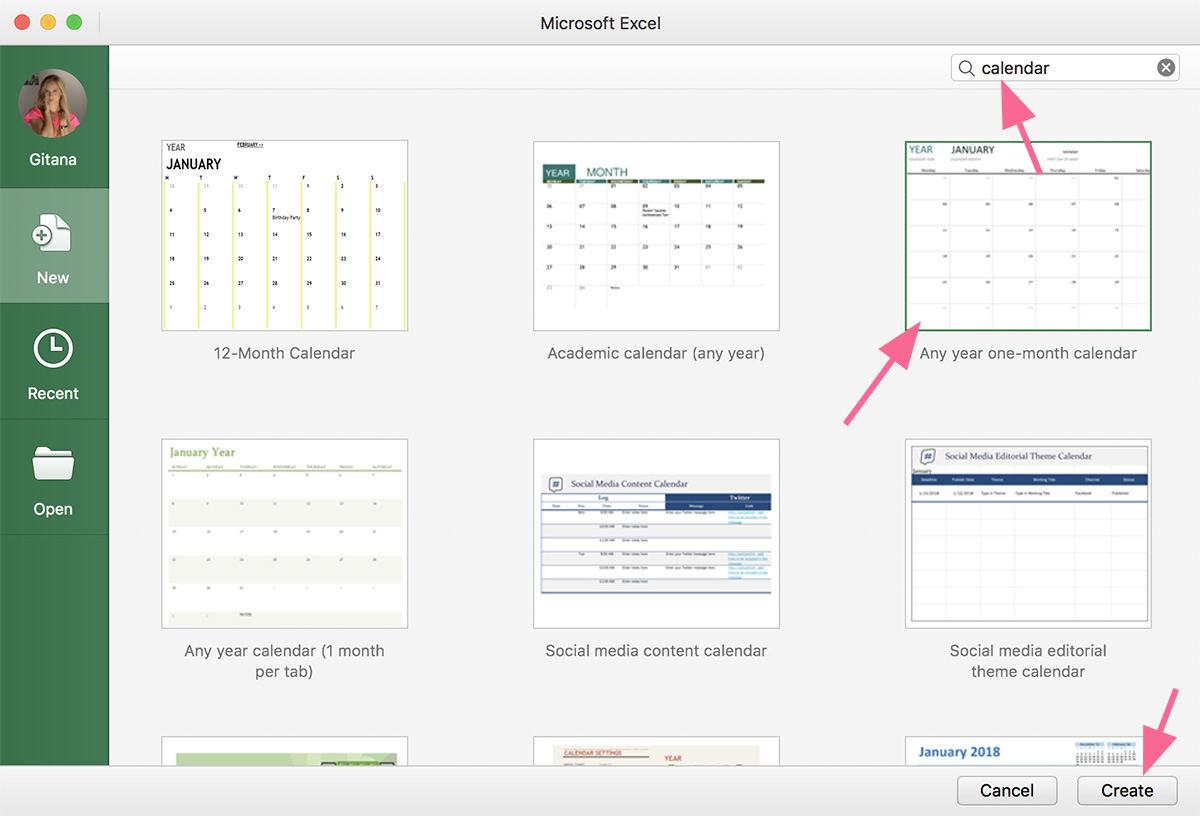Pick the January Year calendar thumbnail
The image size is (1200, 816).
click(x=284, y=533)
